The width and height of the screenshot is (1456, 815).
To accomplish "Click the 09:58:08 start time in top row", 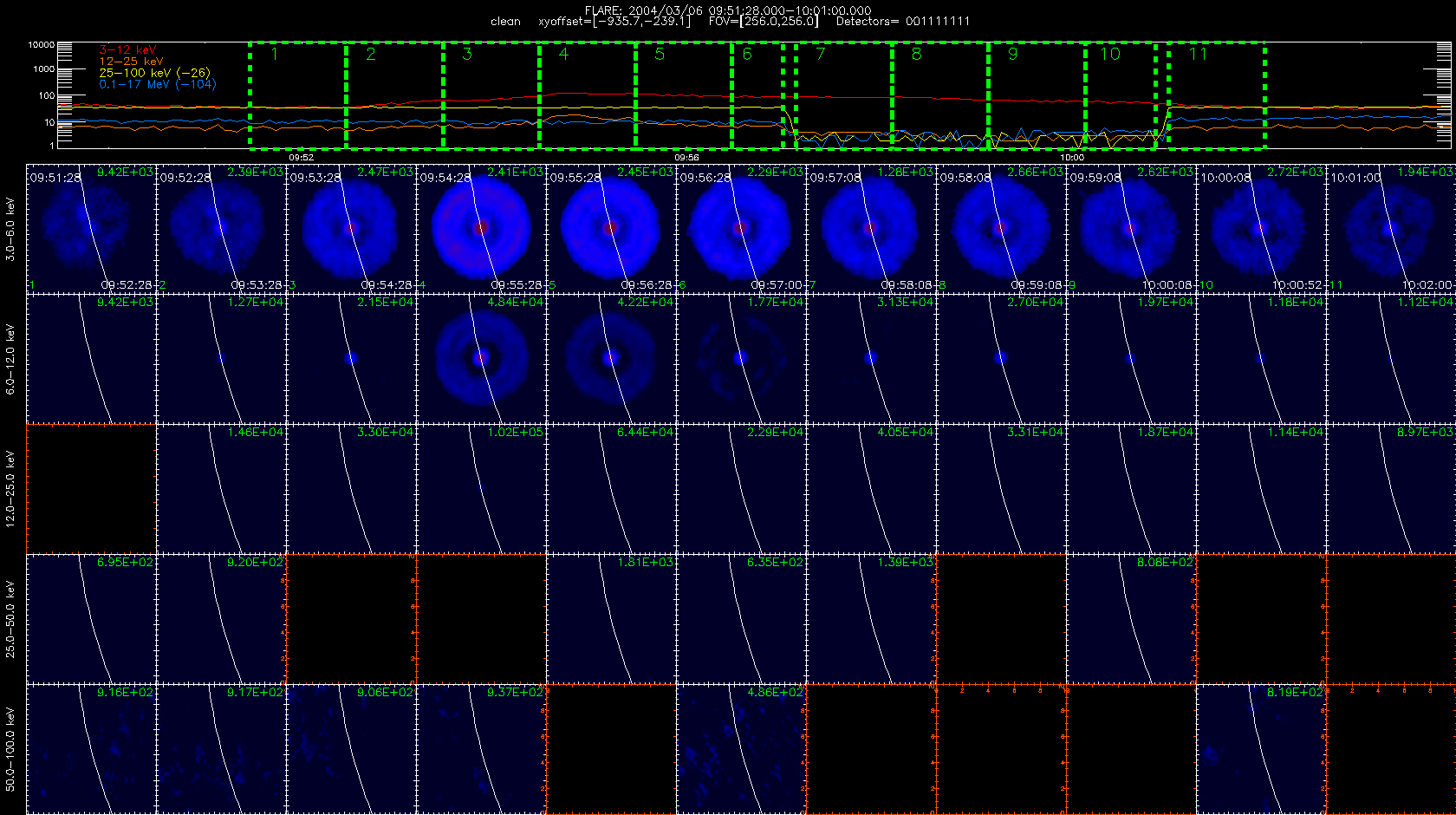I will click(x=965, y=178).
